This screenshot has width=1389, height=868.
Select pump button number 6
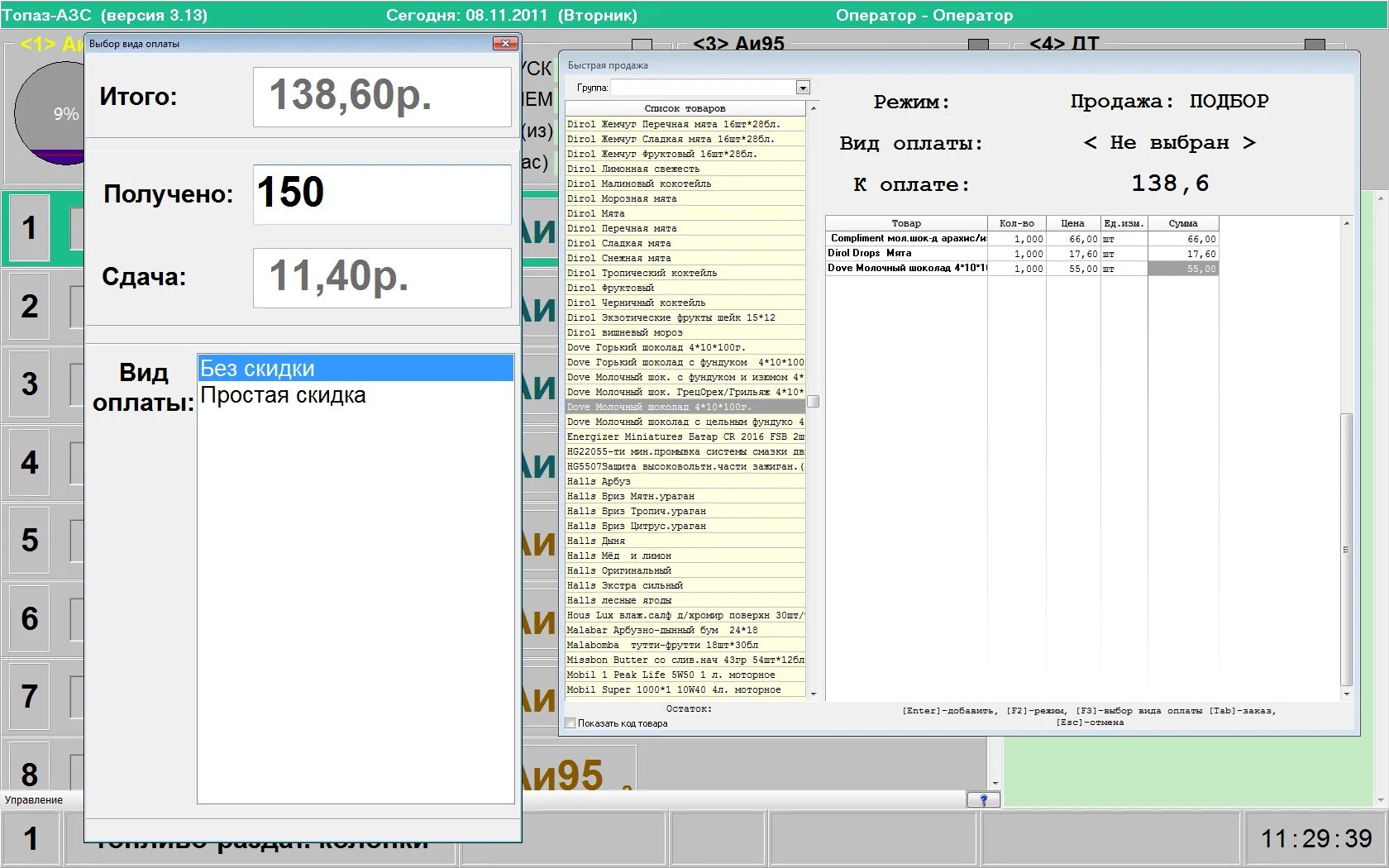[x=30, y=619]
